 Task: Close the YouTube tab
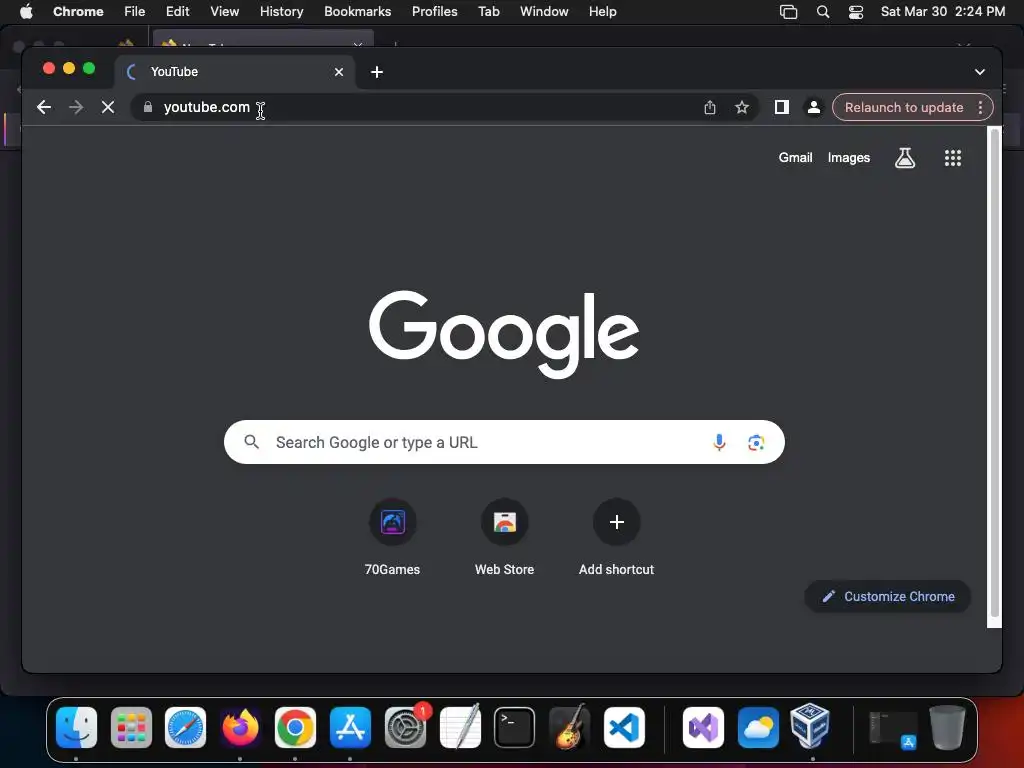[338, 72]
